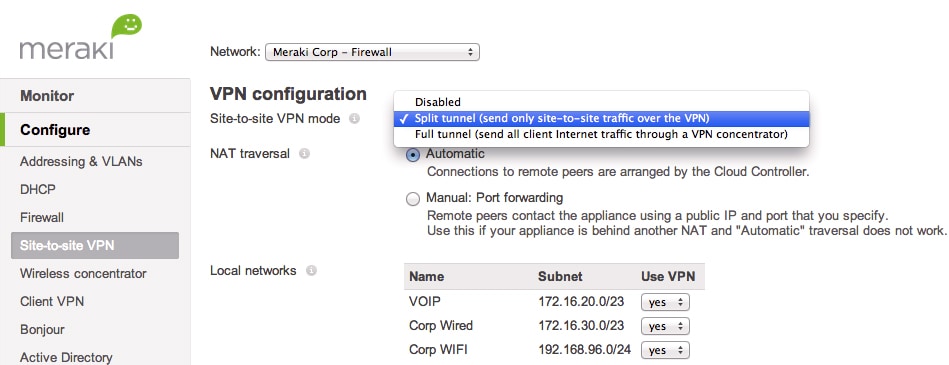Screen dimensions: 949x365
Task: Choose Full tunnel VPN mode option
Action: click(601, 134)
